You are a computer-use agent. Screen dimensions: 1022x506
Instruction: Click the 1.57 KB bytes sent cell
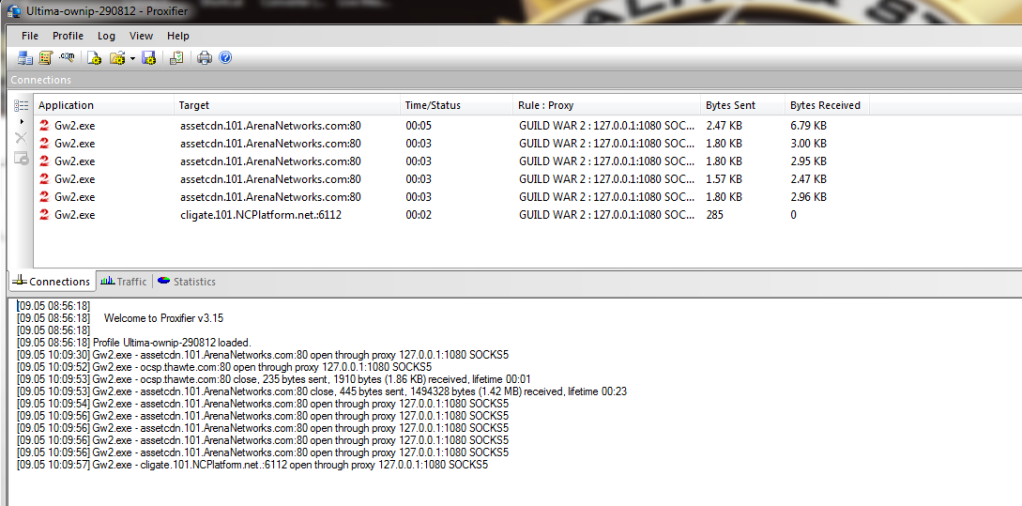[723, 179]
